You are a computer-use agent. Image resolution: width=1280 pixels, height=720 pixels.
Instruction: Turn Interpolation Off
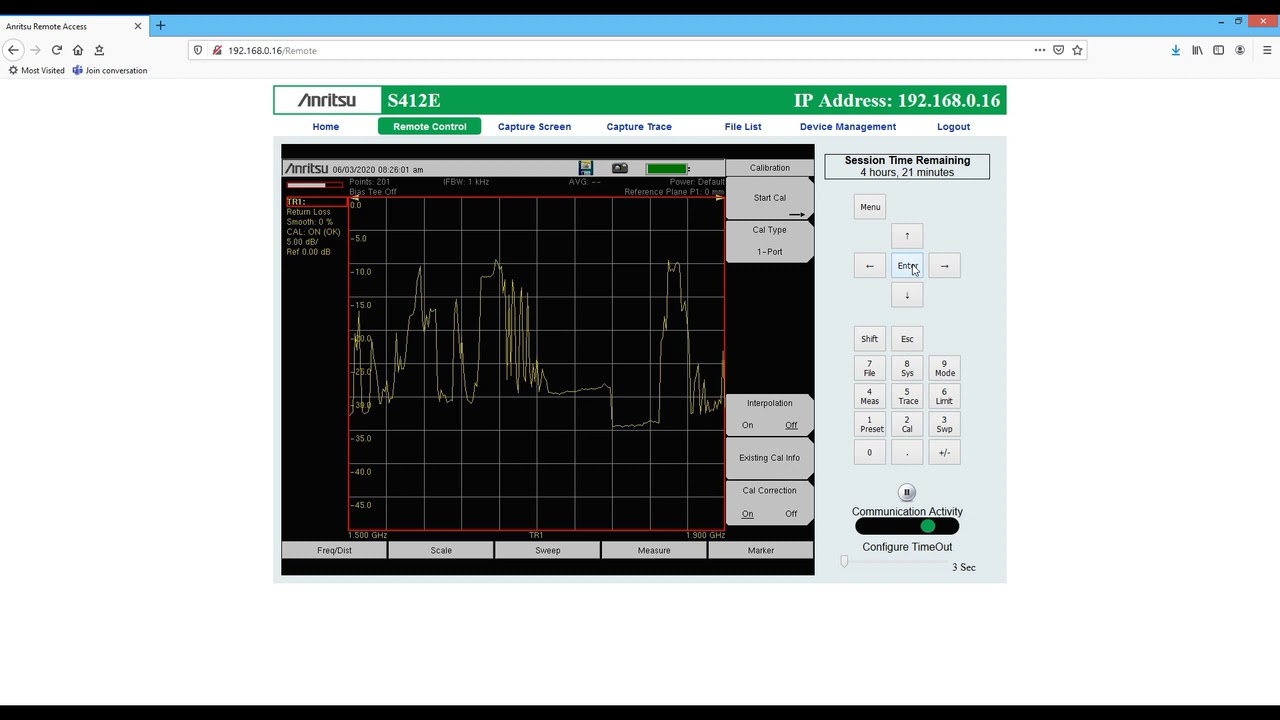pyautogui.click(x=791, y=425)
